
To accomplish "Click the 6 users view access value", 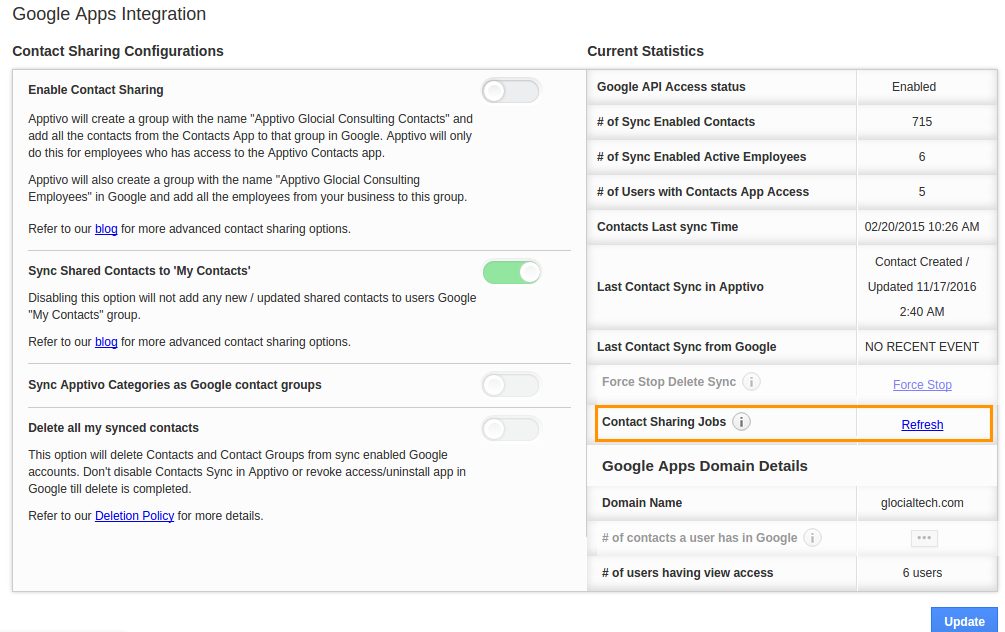I will (922, 573).
